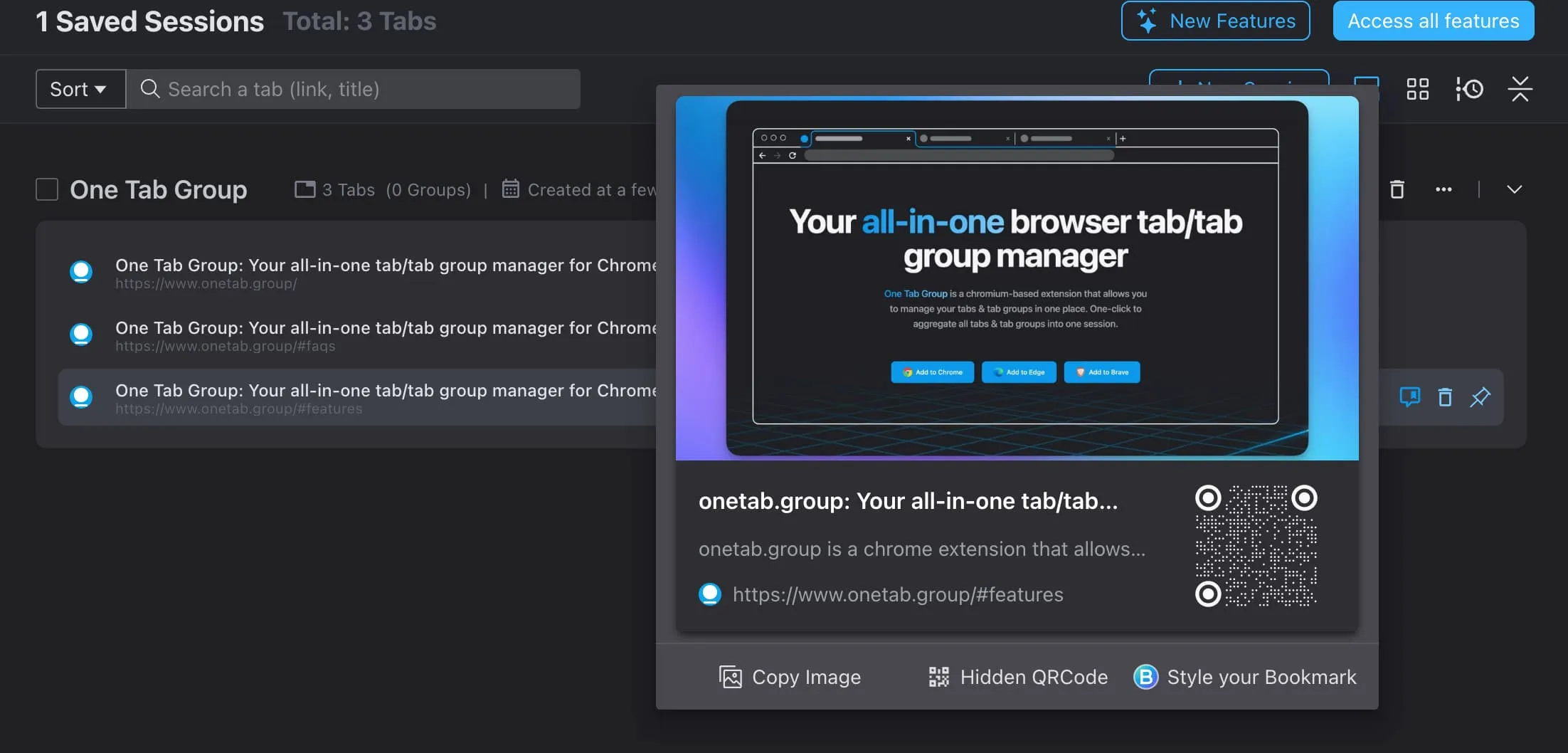Toggle the #faqs tab selector circle
This screenshot has height=753, width=1568.
(x=81, y=334)
